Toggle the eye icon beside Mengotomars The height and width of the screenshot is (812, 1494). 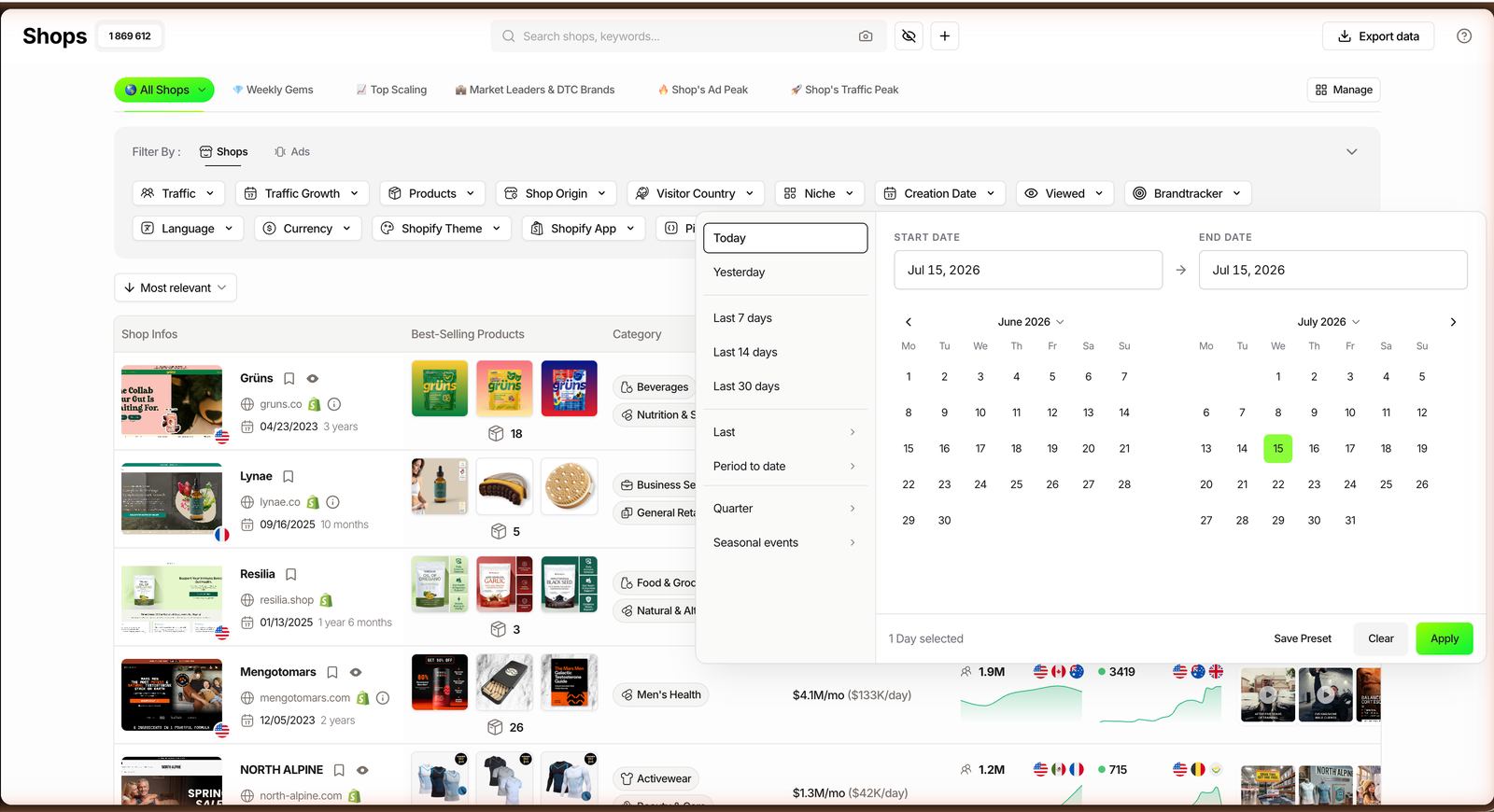click(356, 672)
